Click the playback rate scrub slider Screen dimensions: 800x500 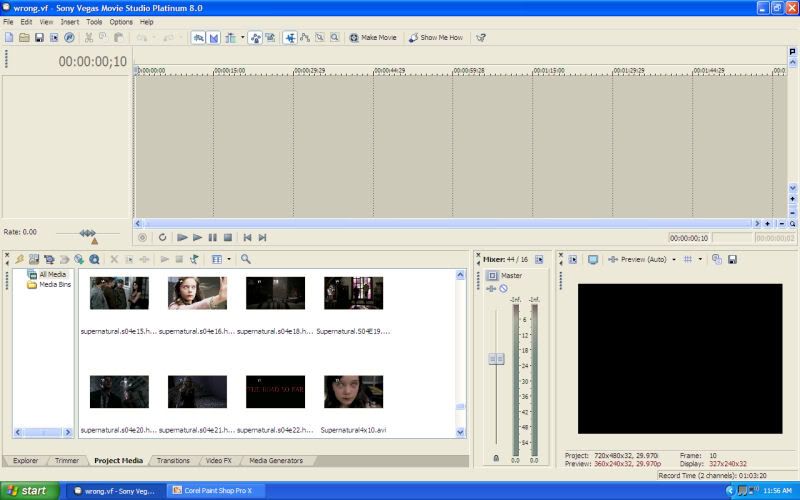tap(87, 233)
